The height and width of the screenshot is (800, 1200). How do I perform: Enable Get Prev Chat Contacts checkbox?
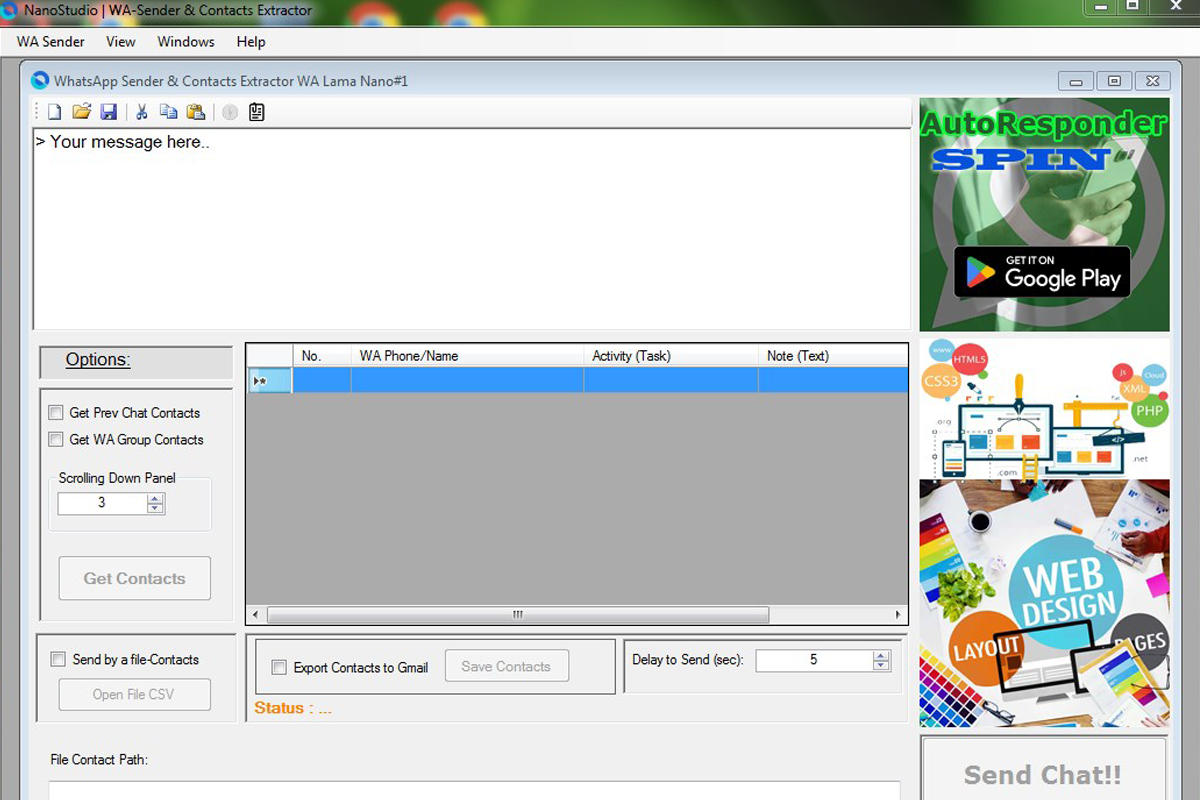pos(56,413)
